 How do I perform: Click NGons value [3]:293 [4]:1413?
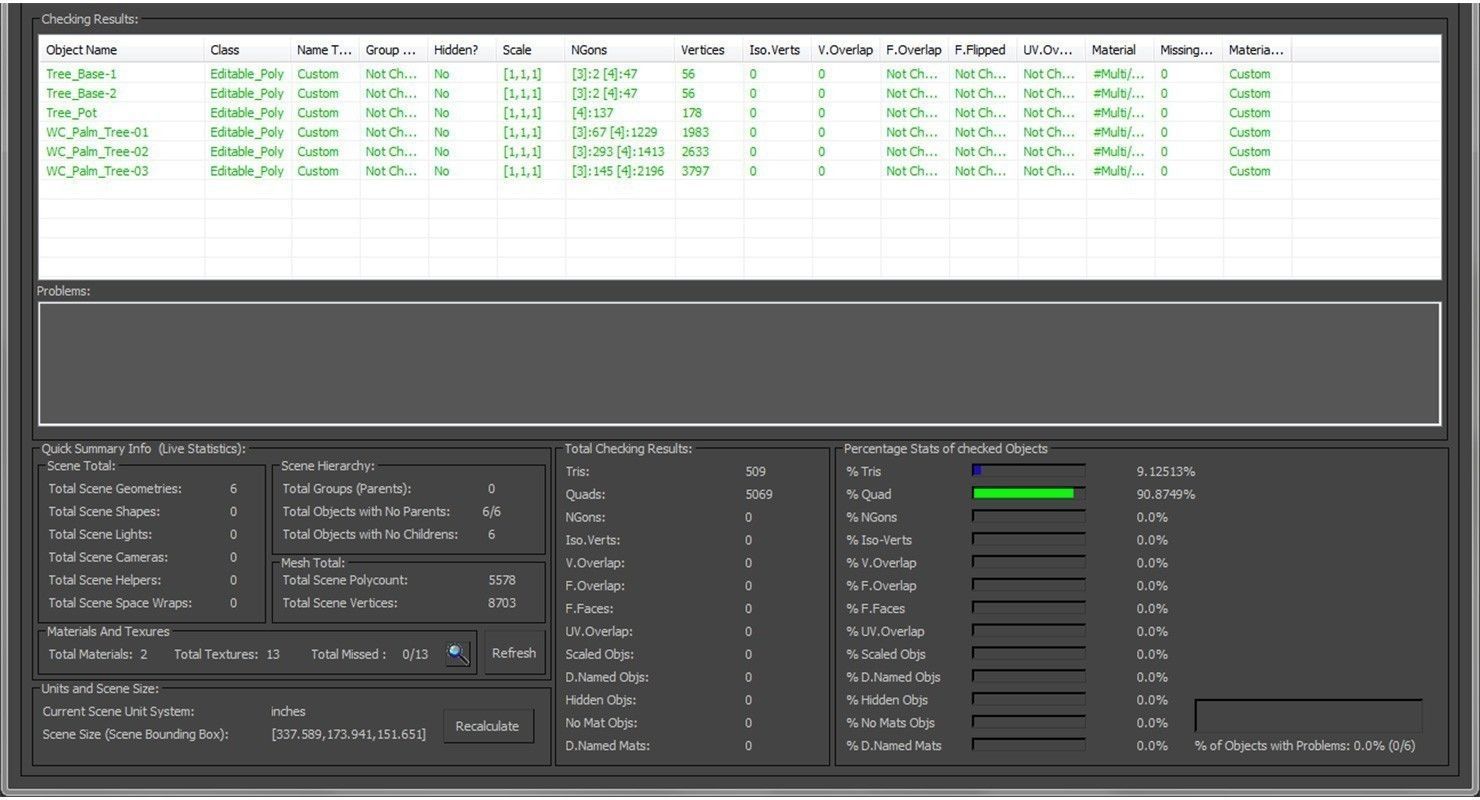(x=618, y=152)
